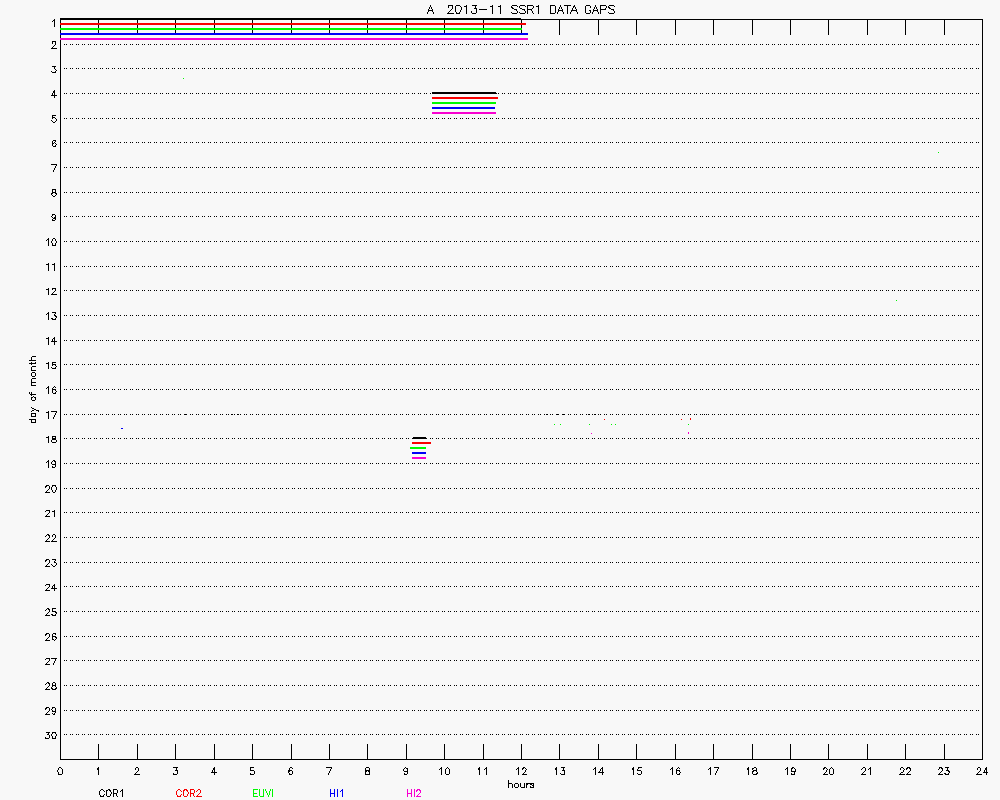1000x800 pixels.
Task: Select the magenta HI2 gap bar on day 4
Action: pos(464,113)
